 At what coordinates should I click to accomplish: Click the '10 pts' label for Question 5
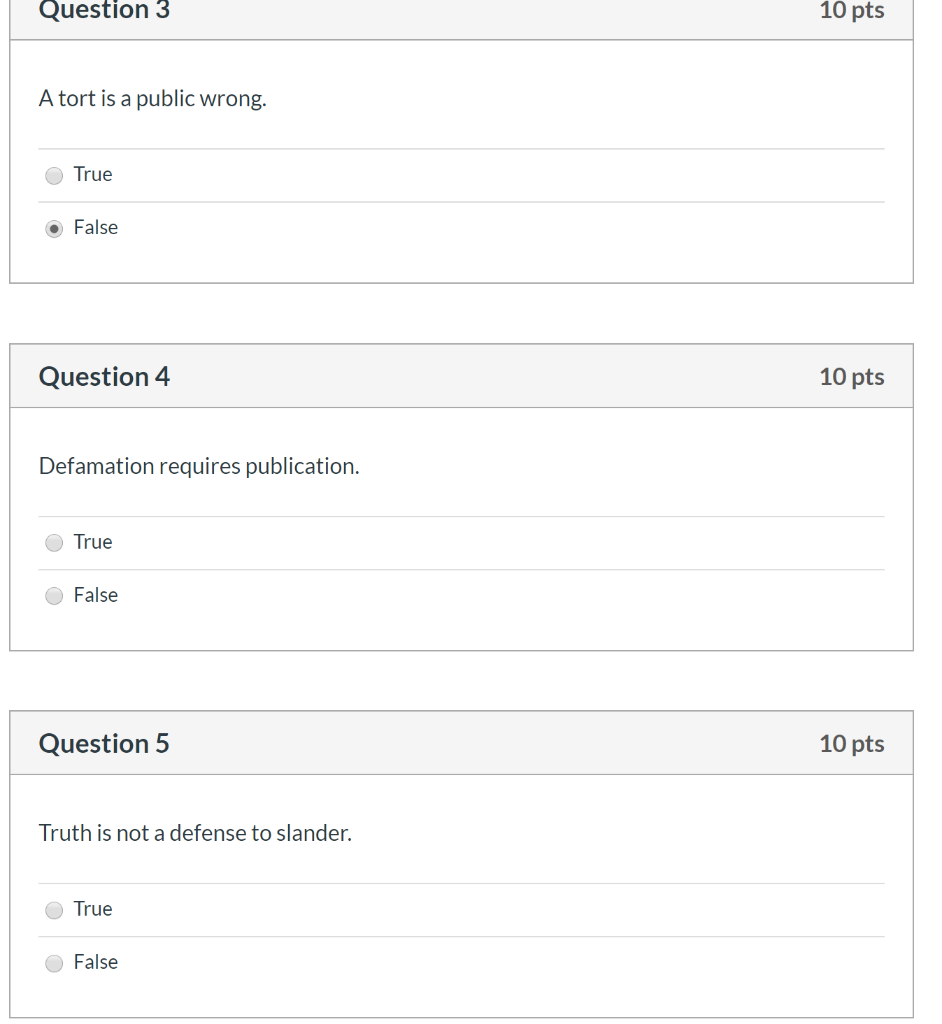(x=851, y=744)
